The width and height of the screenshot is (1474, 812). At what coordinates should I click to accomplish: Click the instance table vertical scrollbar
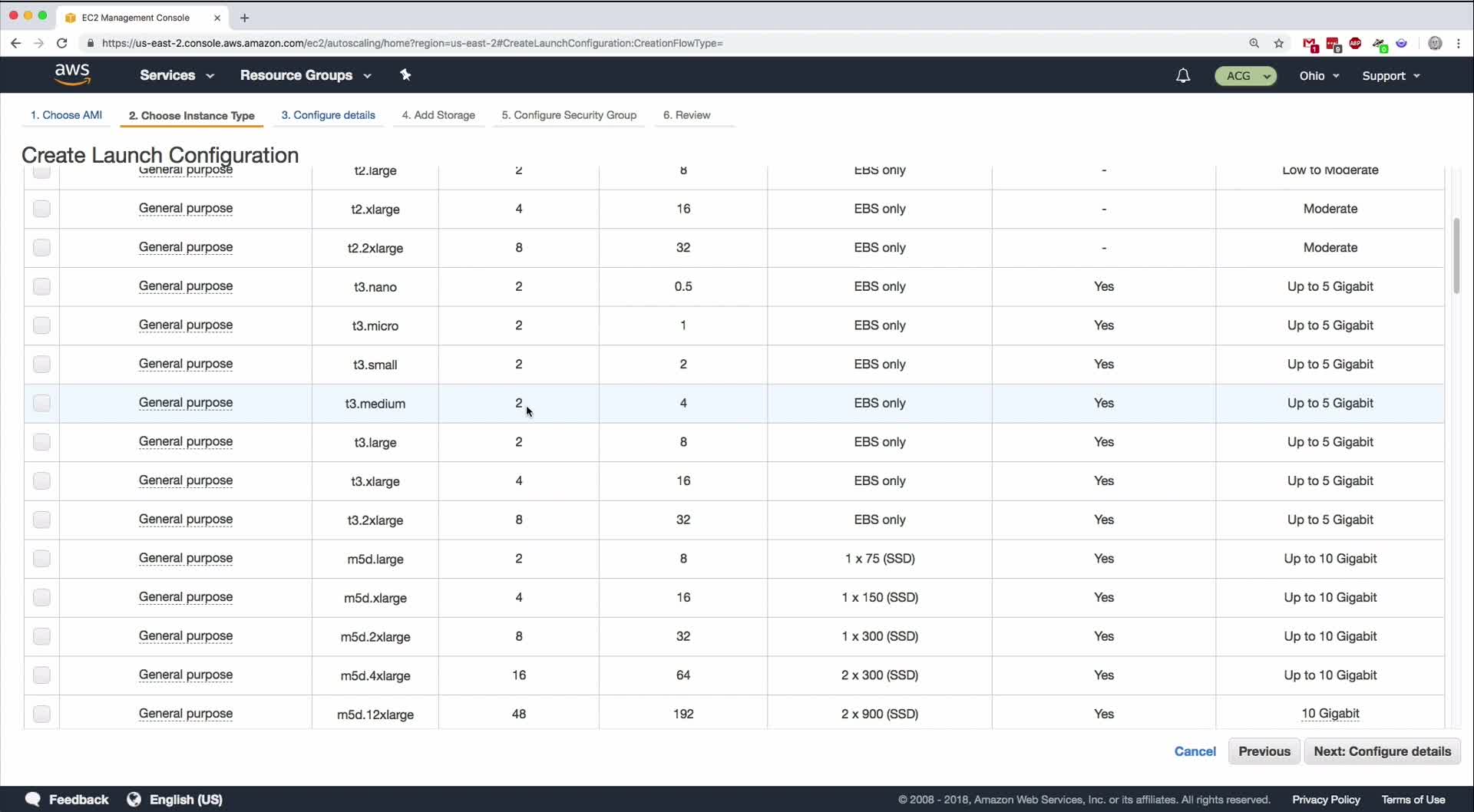click(1456, 256)
